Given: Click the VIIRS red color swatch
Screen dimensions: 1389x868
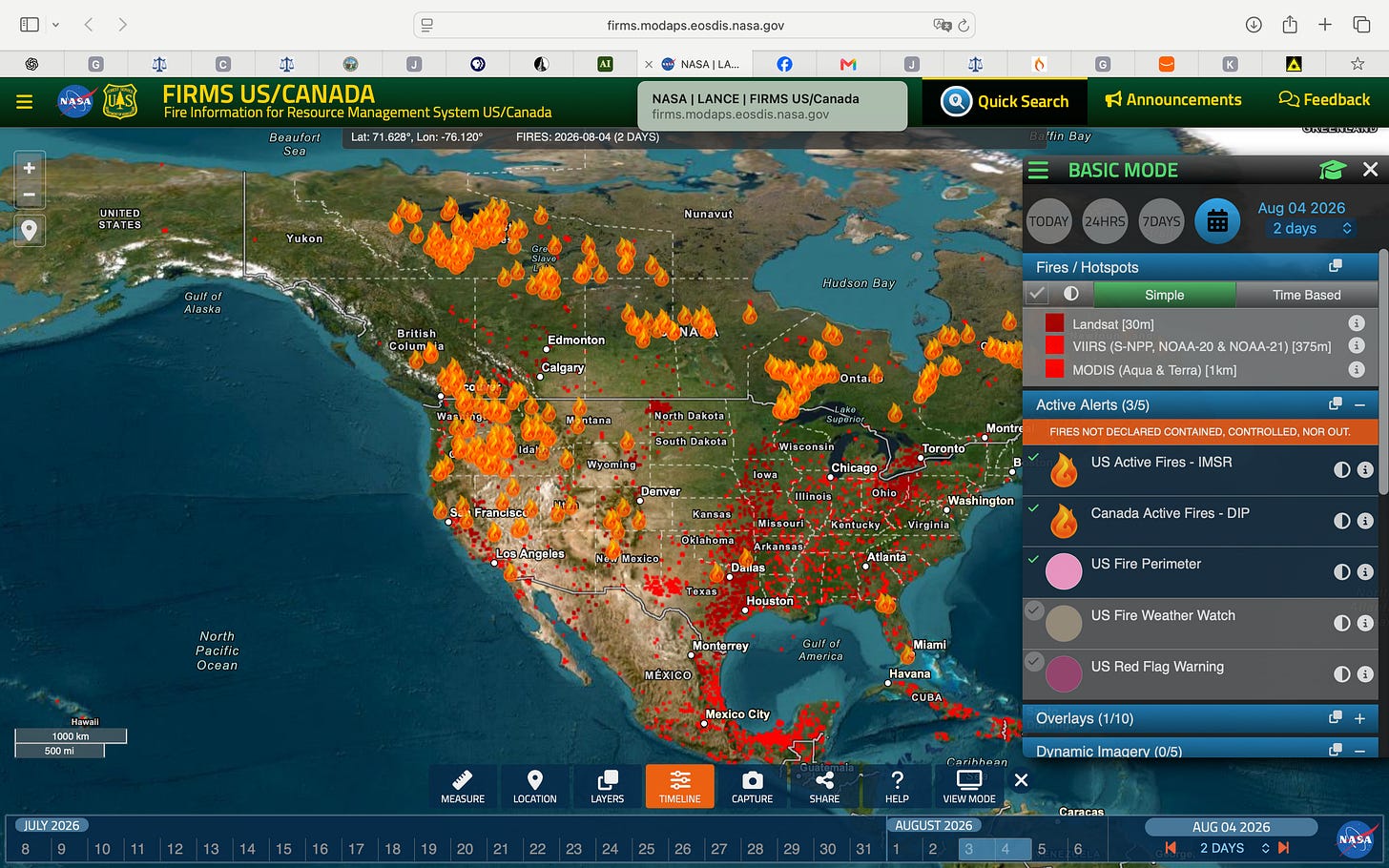Looking at the screenshot, I should 1054,345.
